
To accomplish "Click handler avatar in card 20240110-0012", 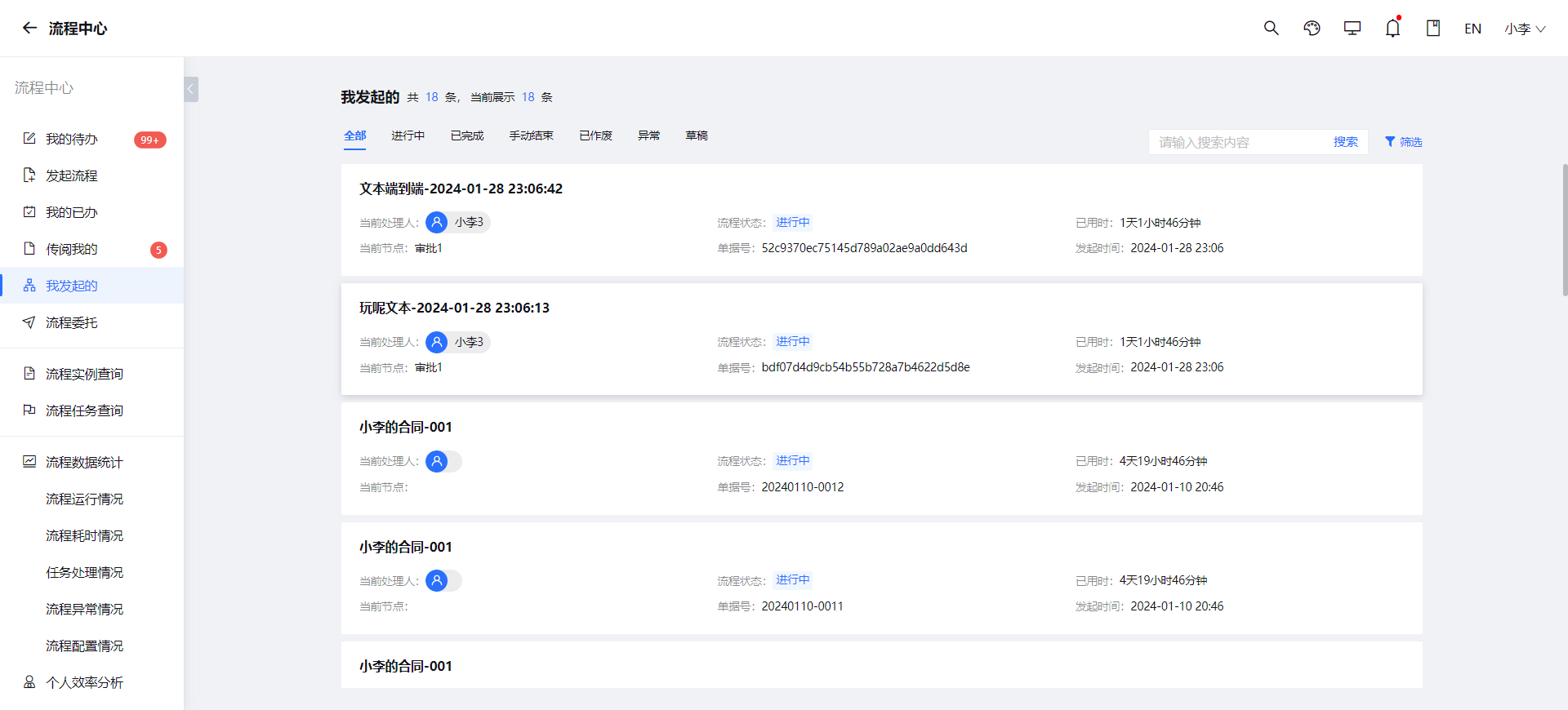I will click(x=437, y=461).
